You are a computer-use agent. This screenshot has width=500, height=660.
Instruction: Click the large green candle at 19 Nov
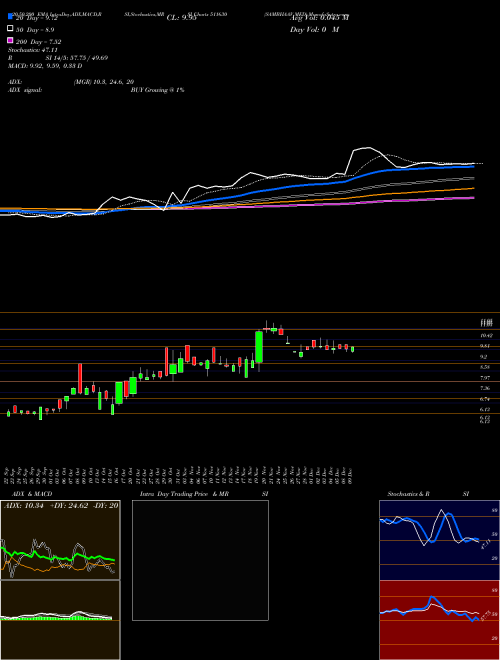point(259,347)
